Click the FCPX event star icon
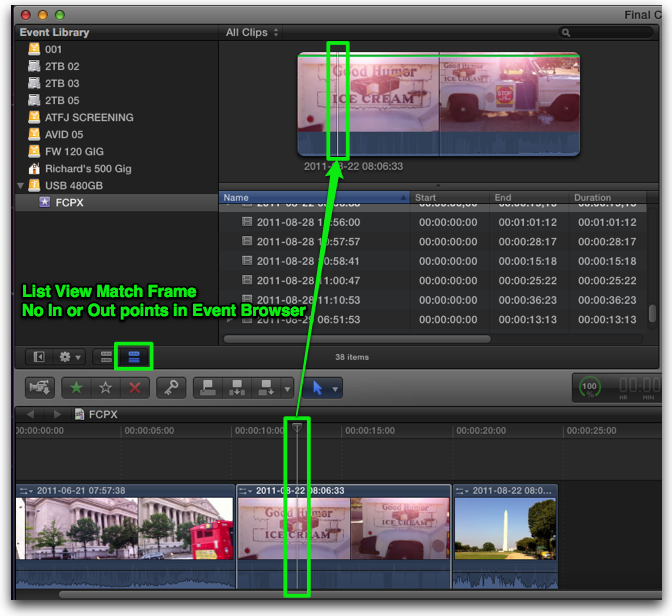 pyautogui.click(x=45, y=202)
